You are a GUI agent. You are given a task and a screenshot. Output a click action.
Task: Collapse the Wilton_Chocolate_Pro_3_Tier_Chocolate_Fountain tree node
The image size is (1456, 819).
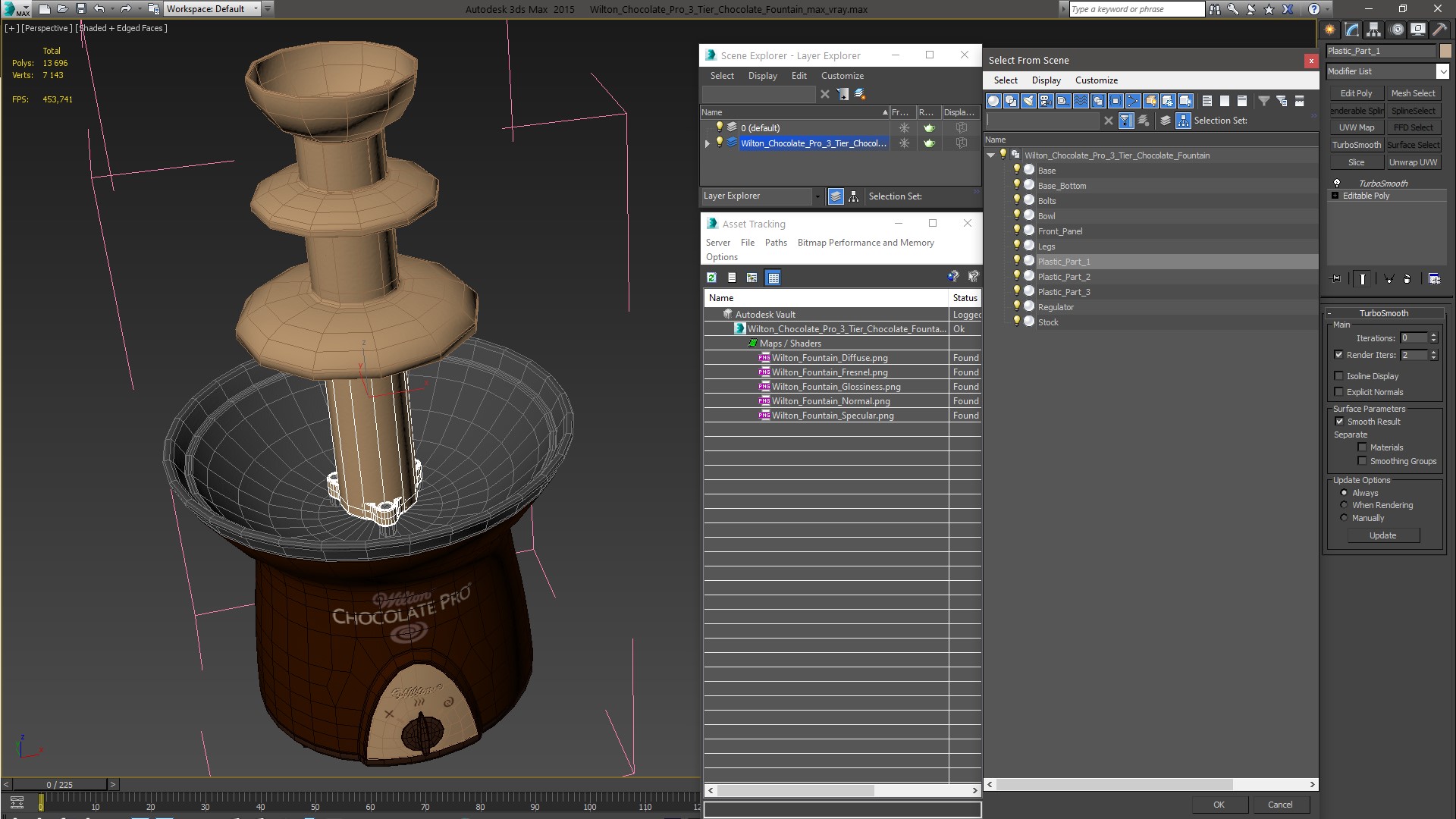click(x=990, y=155)
